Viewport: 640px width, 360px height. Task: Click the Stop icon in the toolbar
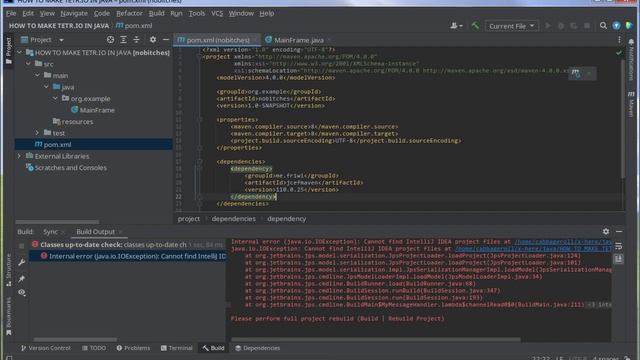(587, 26)
